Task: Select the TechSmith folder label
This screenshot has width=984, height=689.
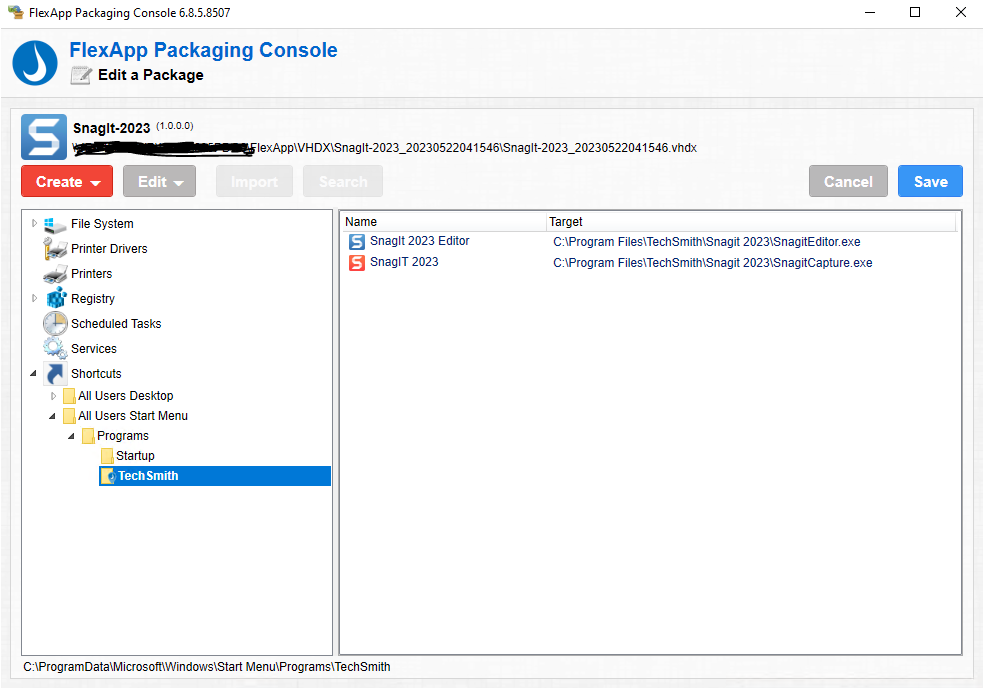Action: pos(148,476)
